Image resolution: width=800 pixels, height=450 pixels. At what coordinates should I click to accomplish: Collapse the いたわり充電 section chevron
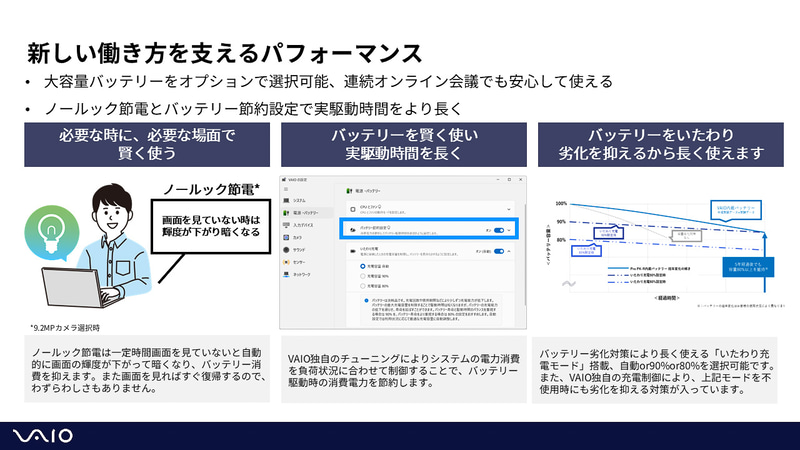click(509, 251)
